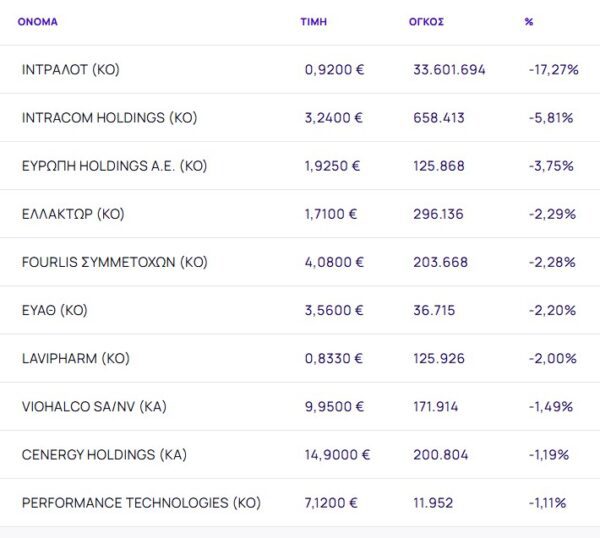Viewport: 600px width, 538px height.
Task: Click FOURLIS ΣΥΜΜΕΤΟΧΩΝ (ΚΟ) name
Action: coord(114,262)
